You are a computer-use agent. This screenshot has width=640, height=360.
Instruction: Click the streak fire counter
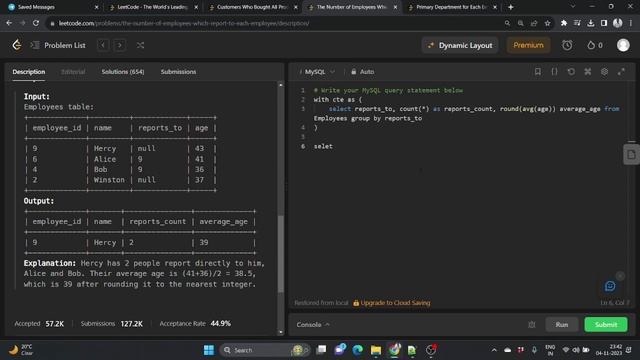click(x=595, y=45)
